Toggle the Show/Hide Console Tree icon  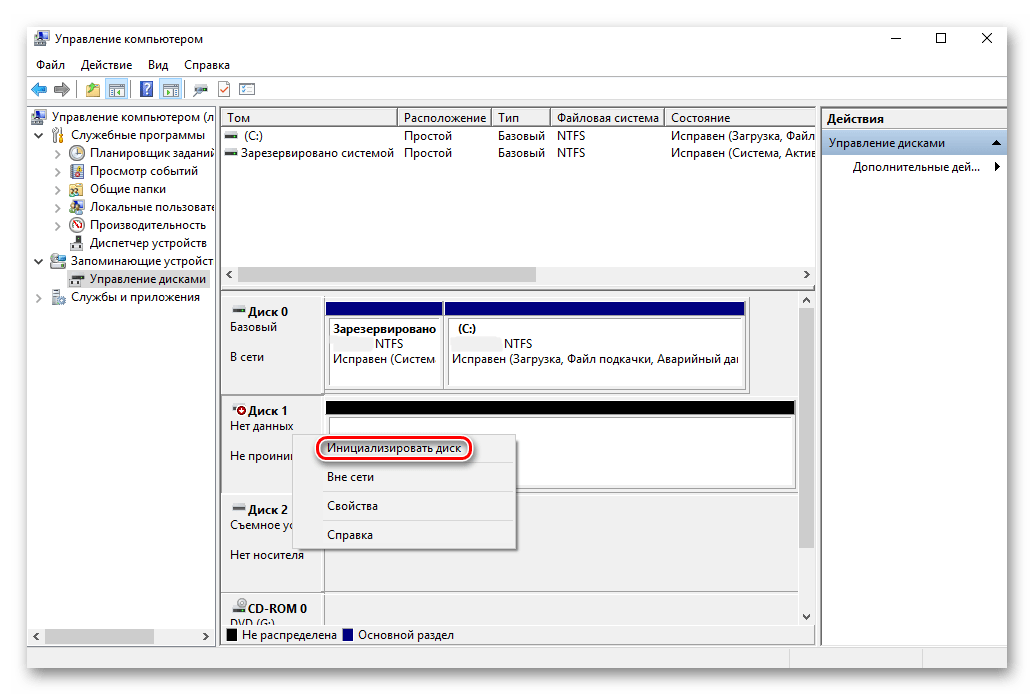tap(117, 89)
